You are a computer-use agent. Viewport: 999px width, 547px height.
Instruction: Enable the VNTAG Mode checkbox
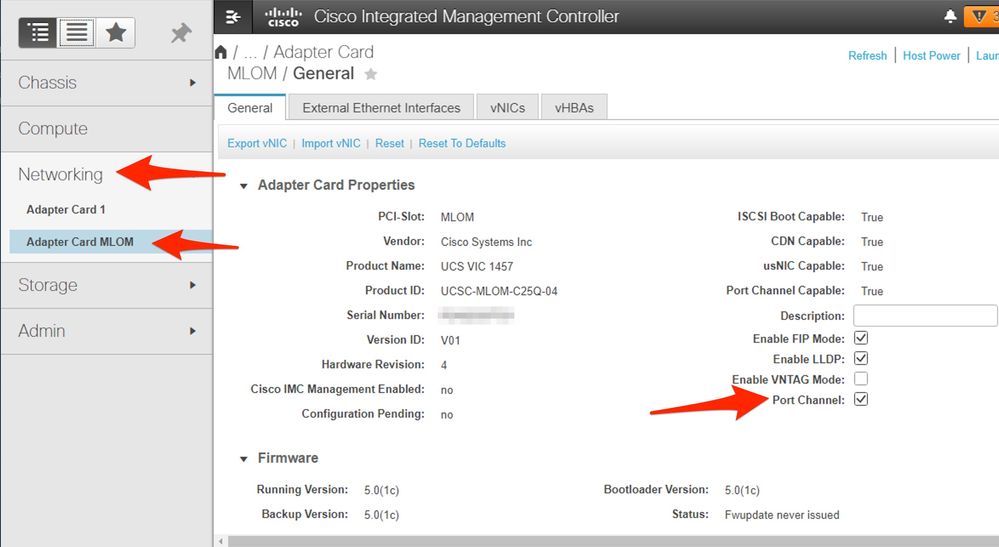click(x=861, y=379)
